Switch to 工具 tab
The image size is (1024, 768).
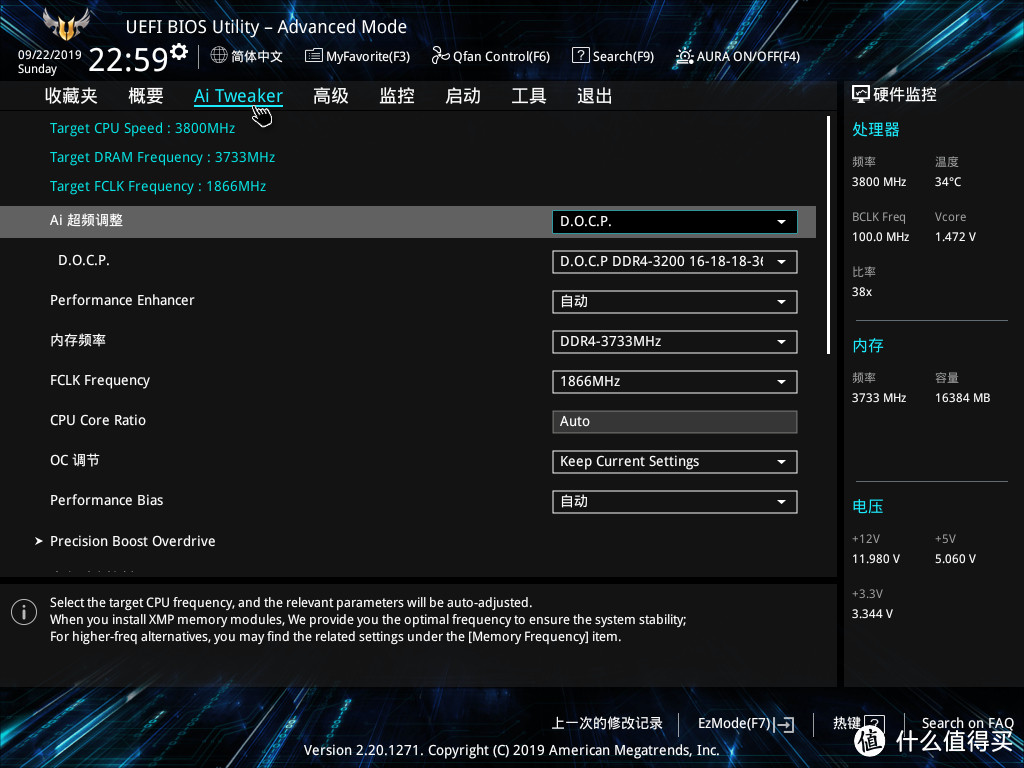(529, 96)
